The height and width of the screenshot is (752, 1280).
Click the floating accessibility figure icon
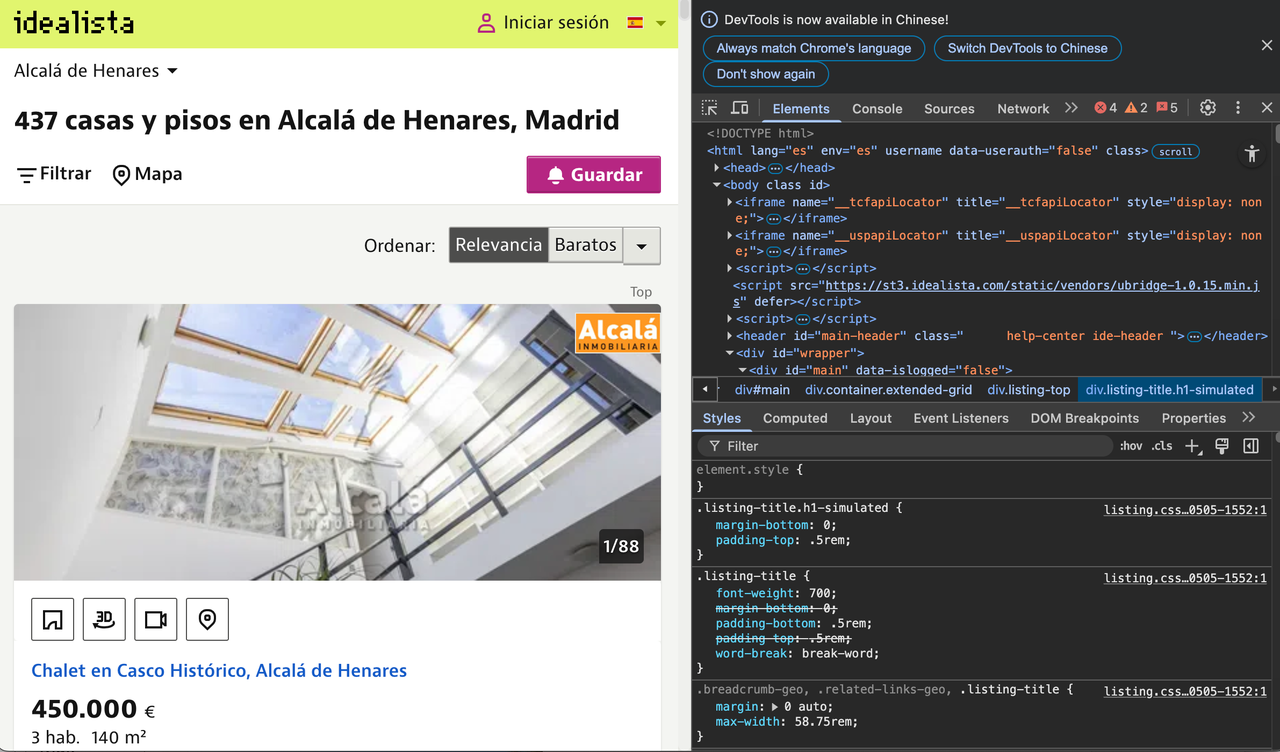pyautogui.click(x=1251, y=153)
